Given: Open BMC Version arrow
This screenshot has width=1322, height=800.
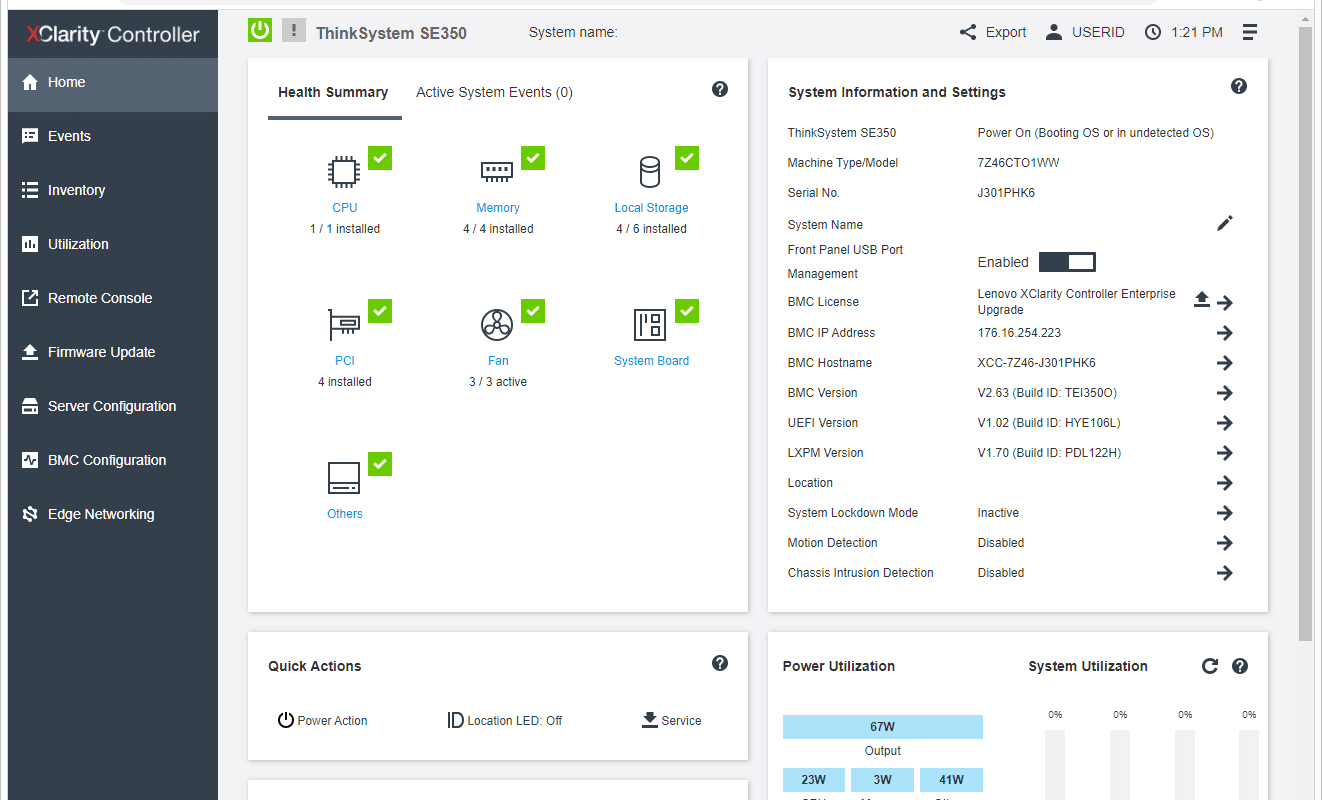Looking at the screenshot, I should pyautogui.click(x=1225, y=393).
